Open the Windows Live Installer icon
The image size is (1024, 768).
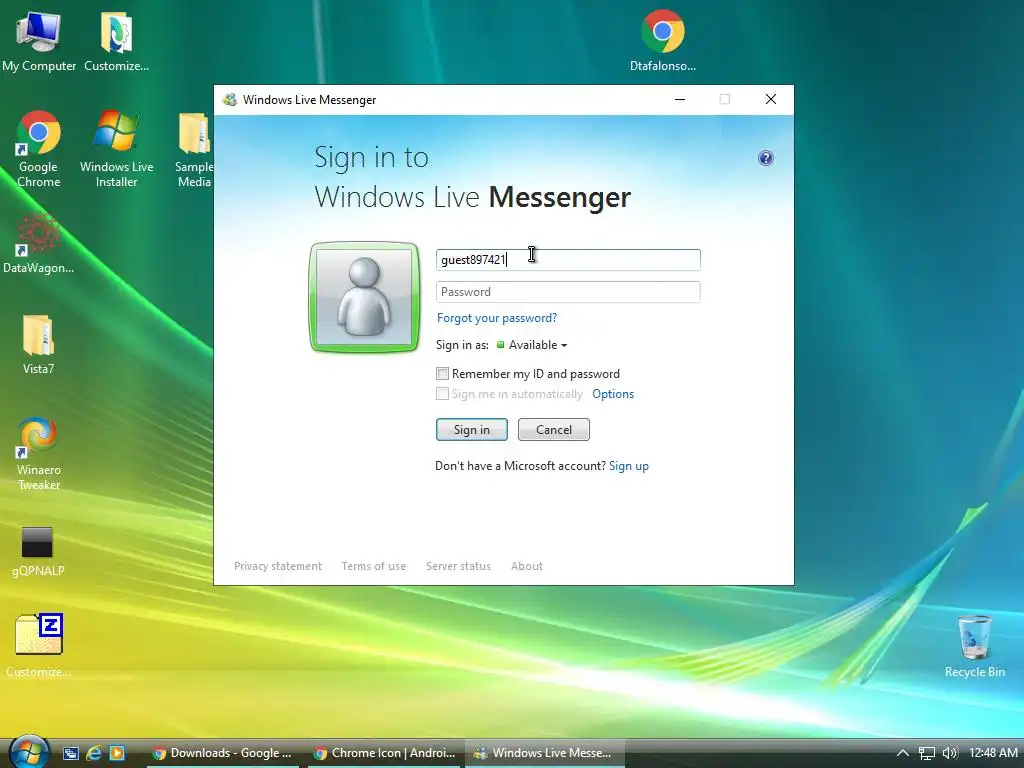coord(116,149)
